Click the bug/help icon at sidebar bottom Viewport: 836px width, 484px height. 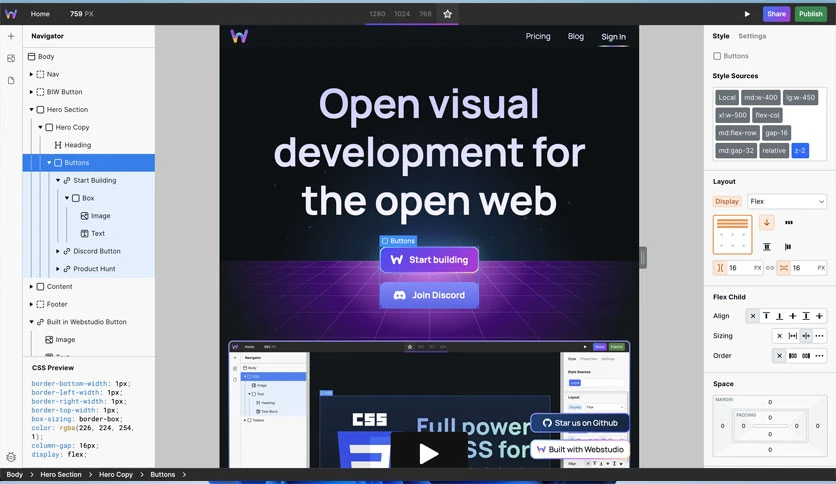point(11,457)
